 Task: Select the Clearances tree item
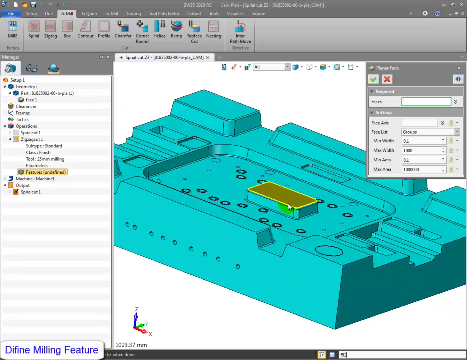pyautogui.click(x=26, y=106)
